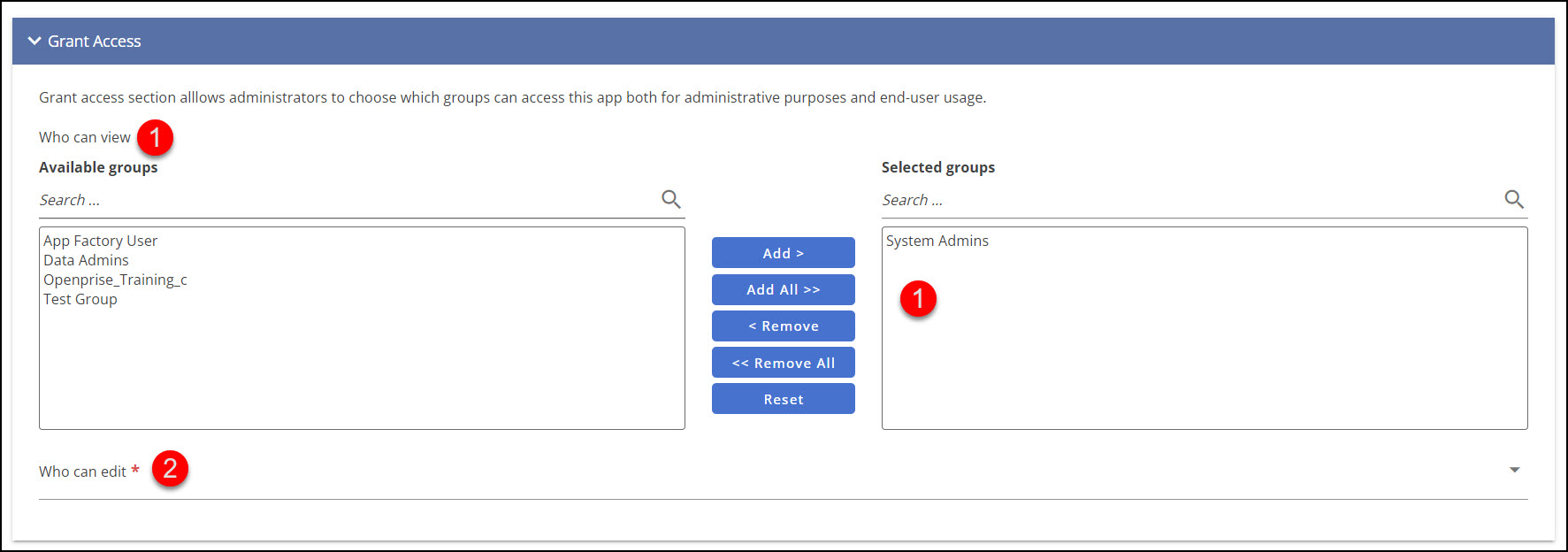1568x552 pixels.
Task: Click red badge 1 inside Selected groups list
Action: [918, 299]
